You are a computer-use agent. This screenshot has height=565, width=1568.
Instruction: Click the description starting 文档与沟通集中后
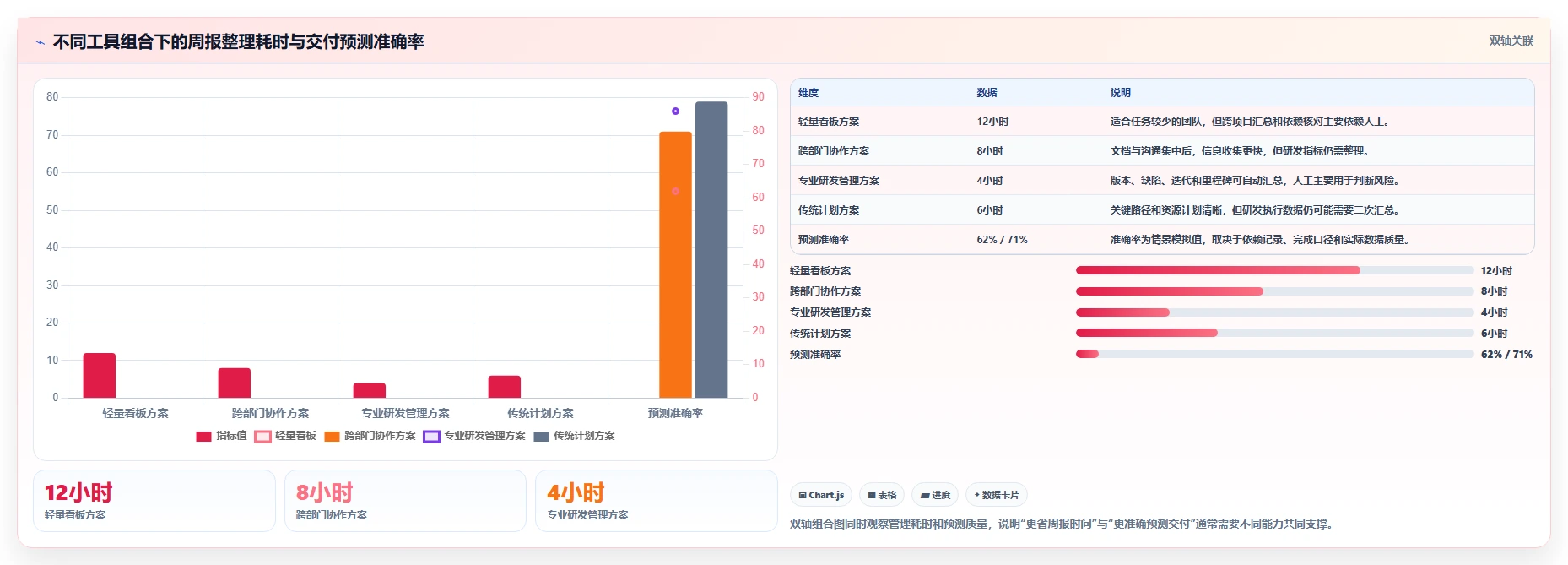(x=1240, y=151)
